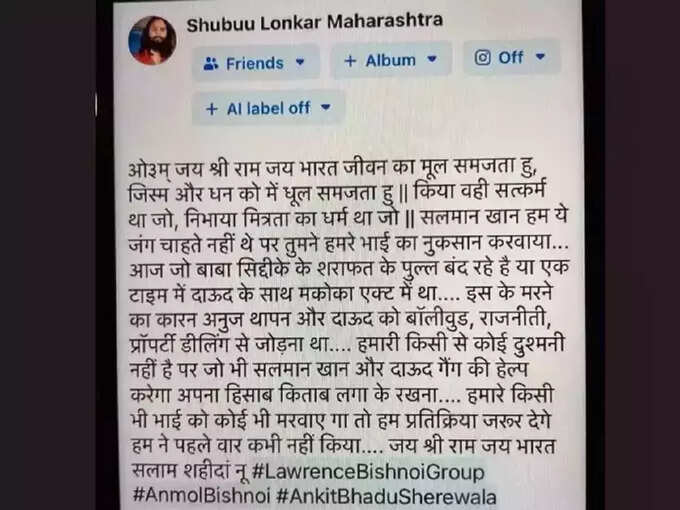680x510 pixels.
Task: Click the post text line starting with आज जो बाबा
Action: click(349, 269)
